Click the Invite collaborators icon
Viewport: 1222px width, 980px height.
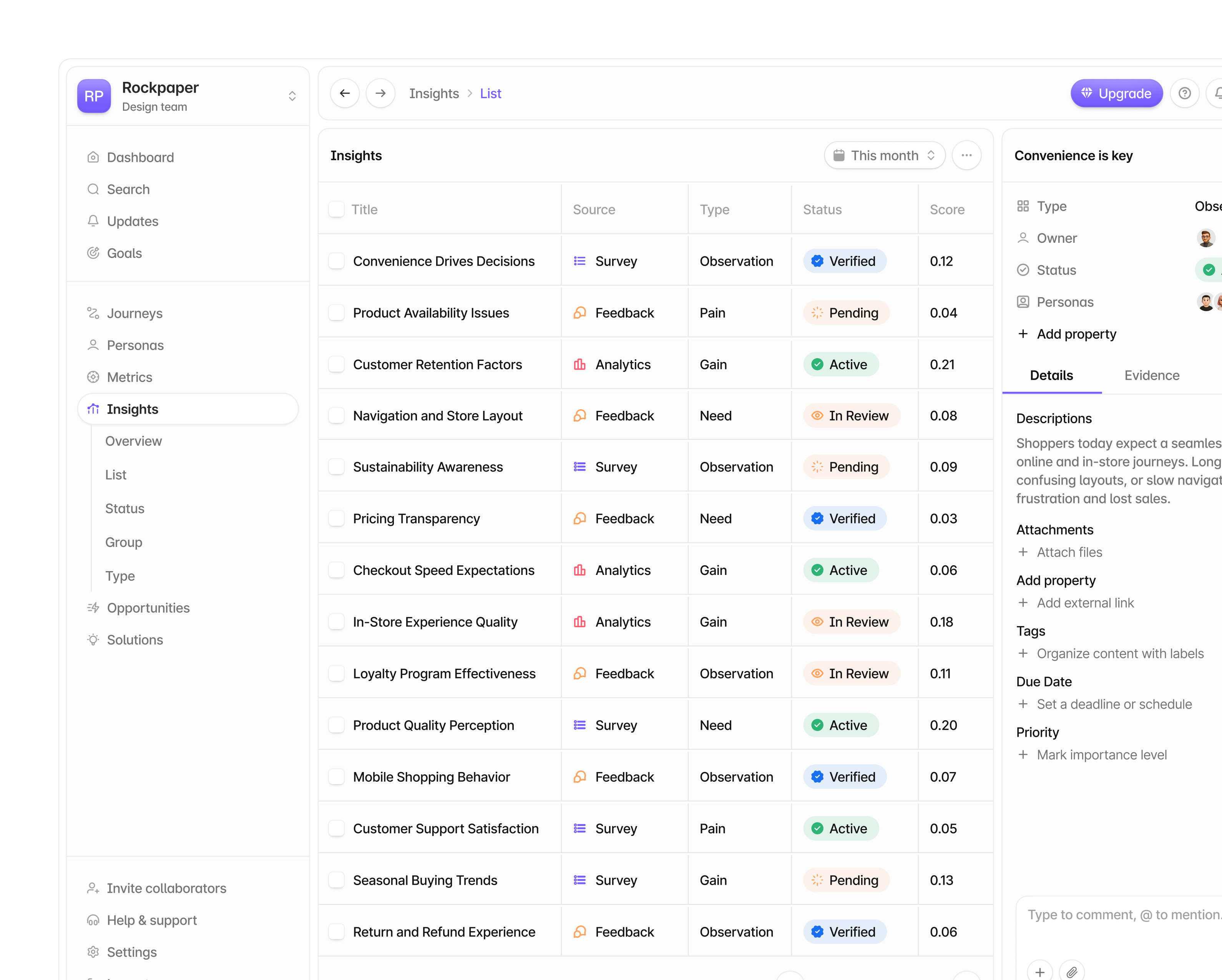pos(93,888)
